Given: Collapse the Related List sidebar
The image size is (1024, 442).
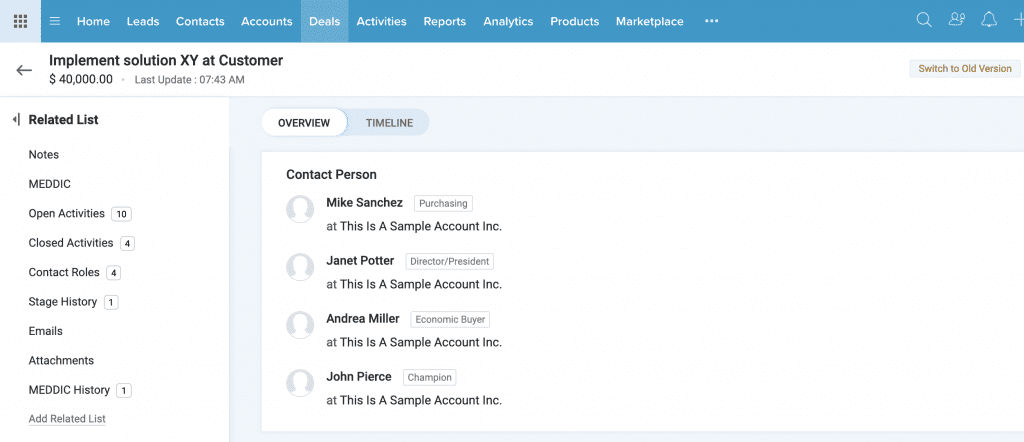Looking at the screenshot, I should (x=16, y=120).
